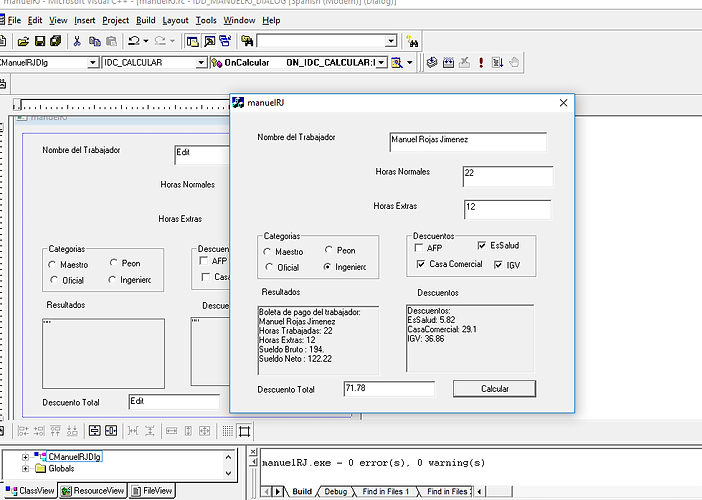Screen dimensions: 702x500
Task: Click the red Execute Program exclamation icon
Action: pyautogui.click(x=481, y=62)
